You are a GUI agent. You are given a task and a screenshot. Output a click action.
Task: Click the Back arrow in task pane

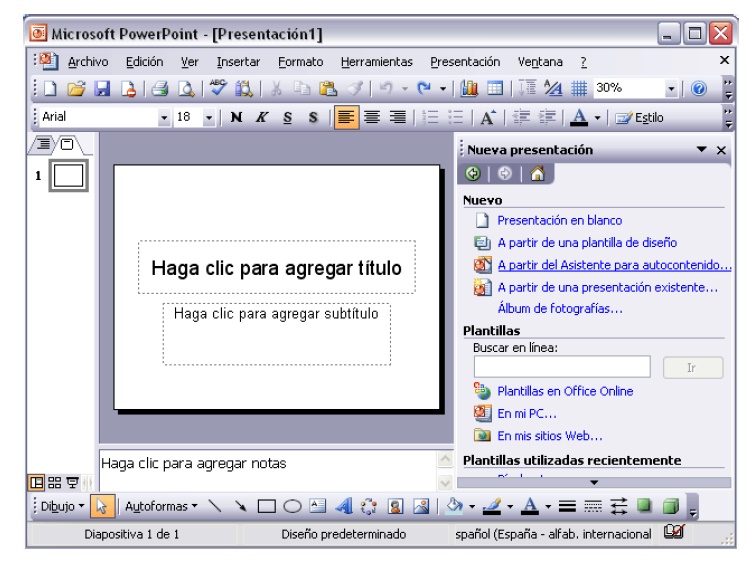473,174
